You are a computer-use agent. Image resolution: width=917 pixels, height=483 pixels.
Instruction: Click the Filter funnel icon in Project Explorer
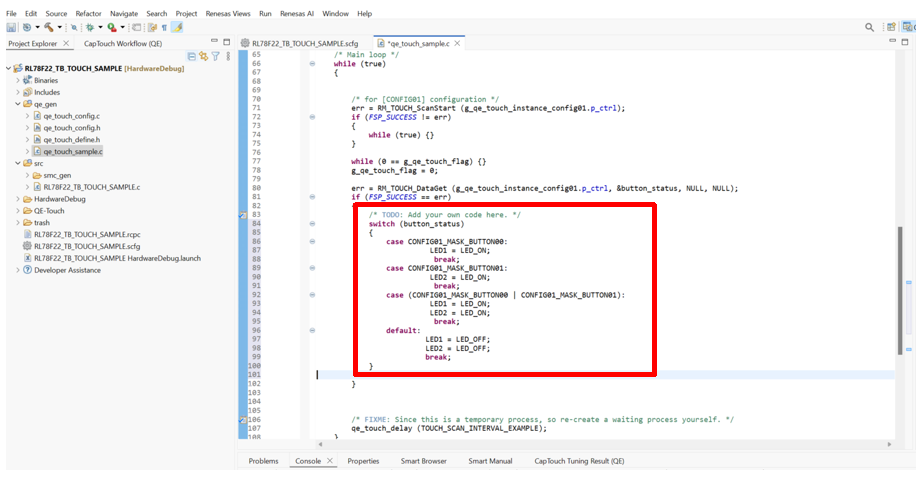215,57
